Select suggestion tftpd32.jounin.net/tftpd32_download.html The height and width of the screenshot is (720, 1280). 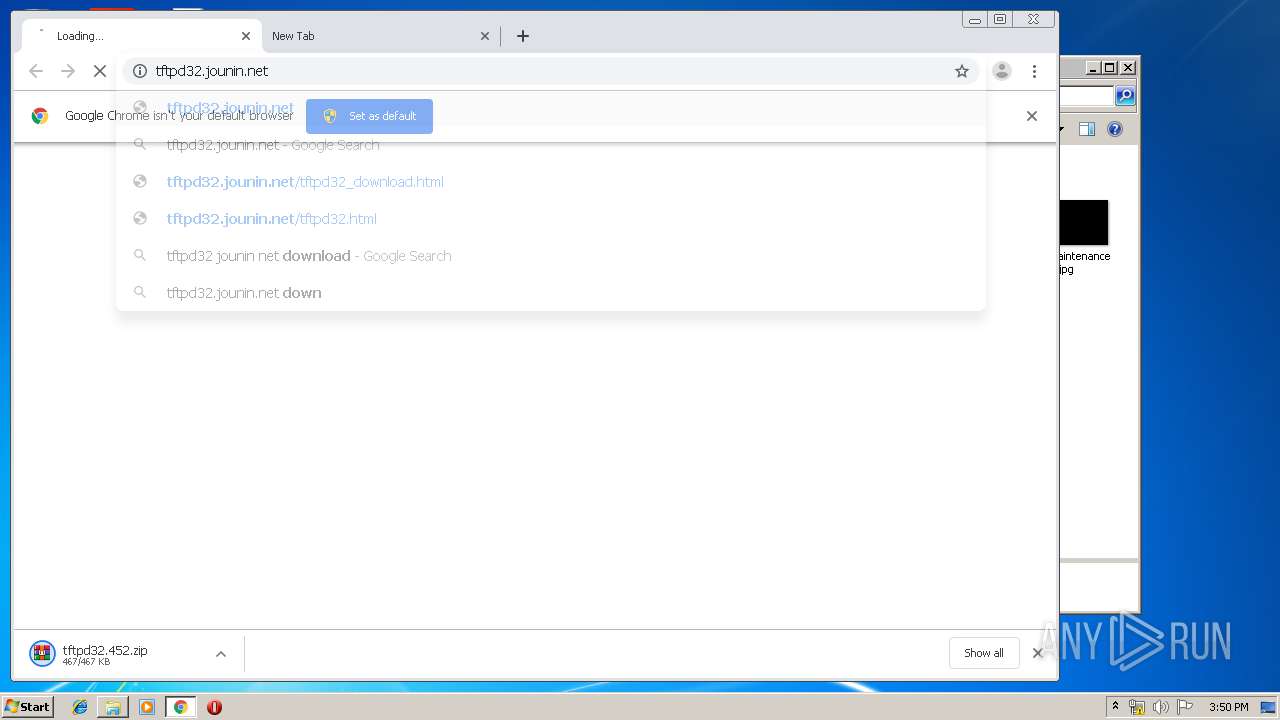551,182
